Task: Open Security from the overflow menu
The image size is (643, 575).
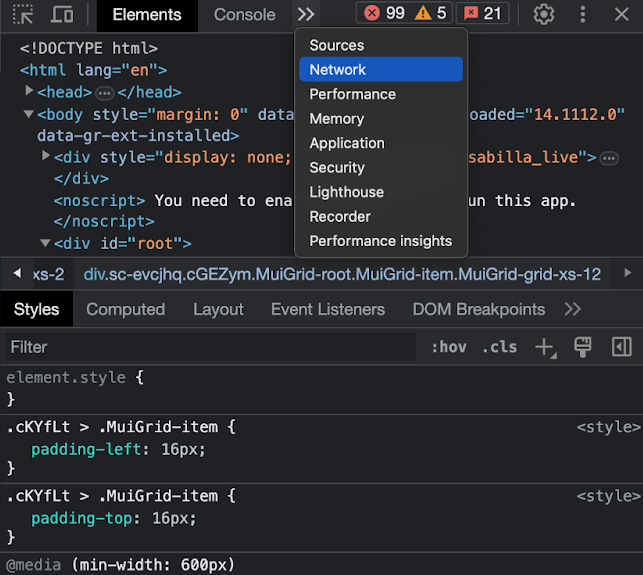Action: (381, 167)
